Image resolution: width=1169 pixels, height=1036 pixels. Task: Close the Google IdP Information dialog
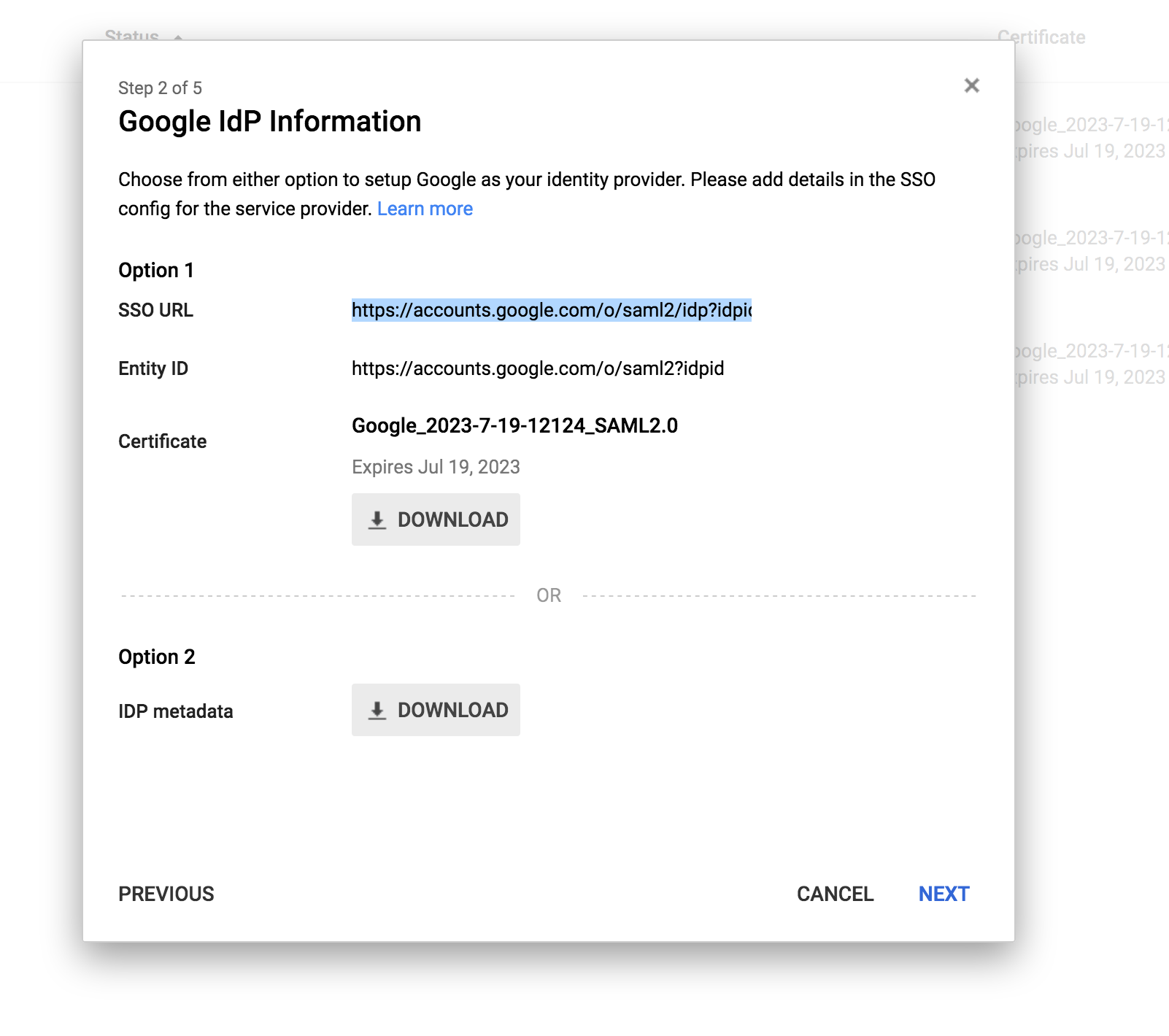click(x=972, y=85)
